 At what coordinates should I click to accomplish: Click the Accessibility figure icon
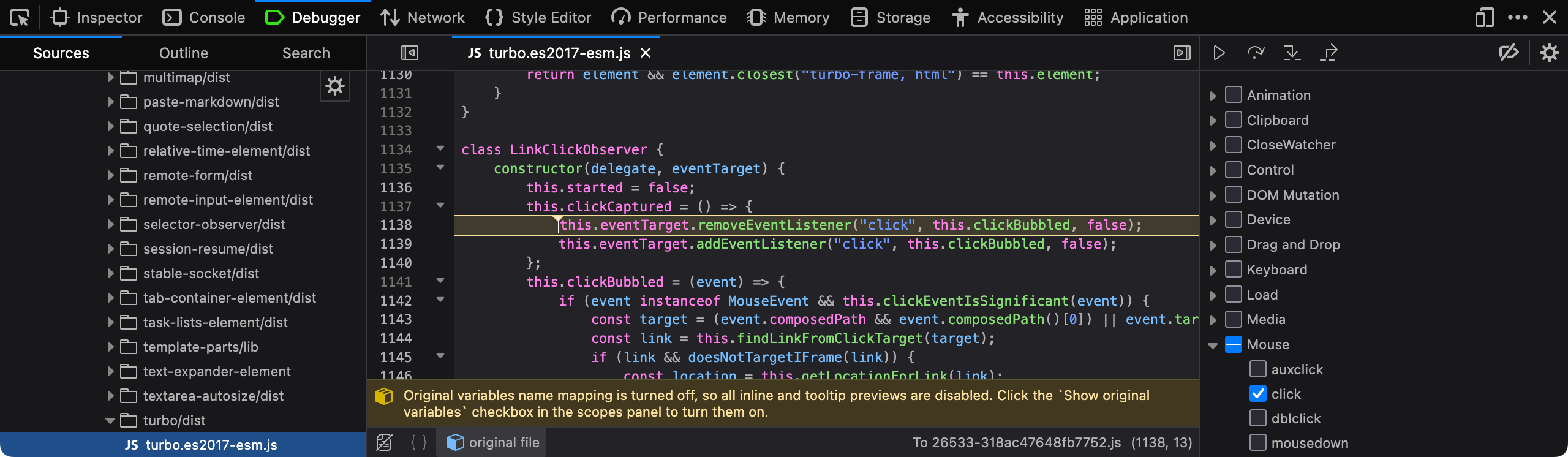point(960,18)
